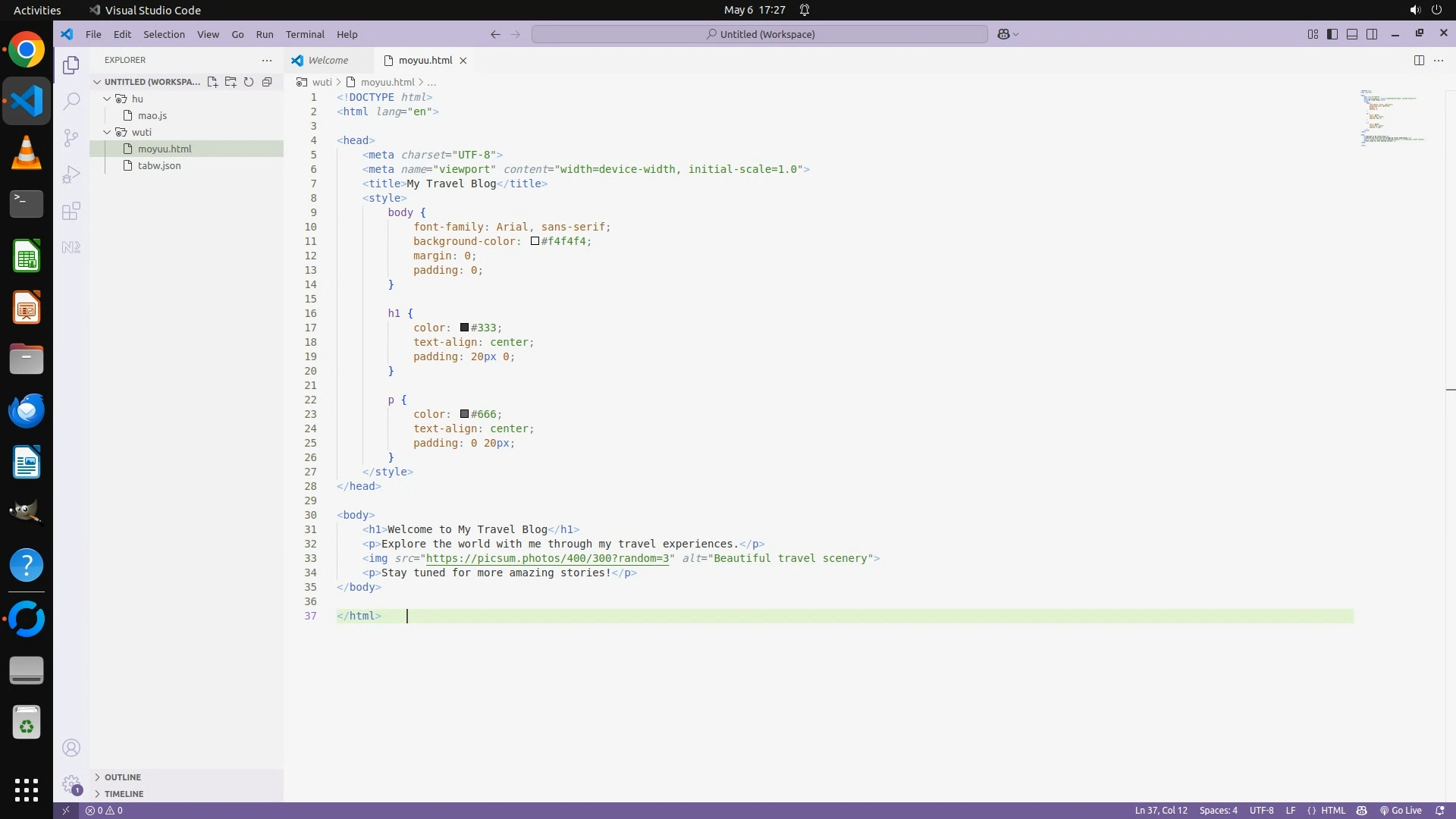Click the New File icon in explorer

click(x=212, y=82)
